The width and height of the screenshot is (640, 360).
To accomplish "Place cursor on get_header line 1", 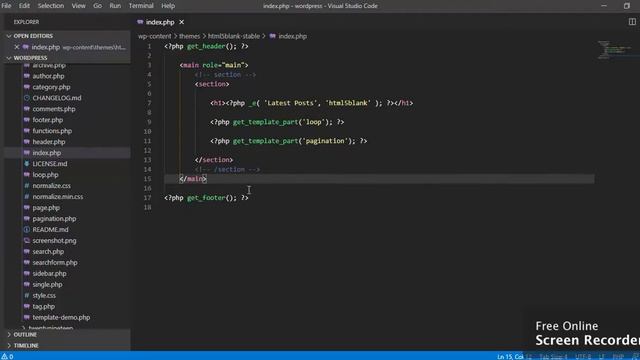I will [206, 46].
